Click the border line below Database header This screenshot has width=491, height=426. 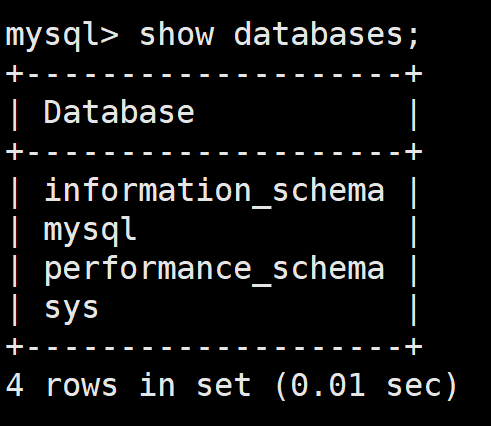214,152
